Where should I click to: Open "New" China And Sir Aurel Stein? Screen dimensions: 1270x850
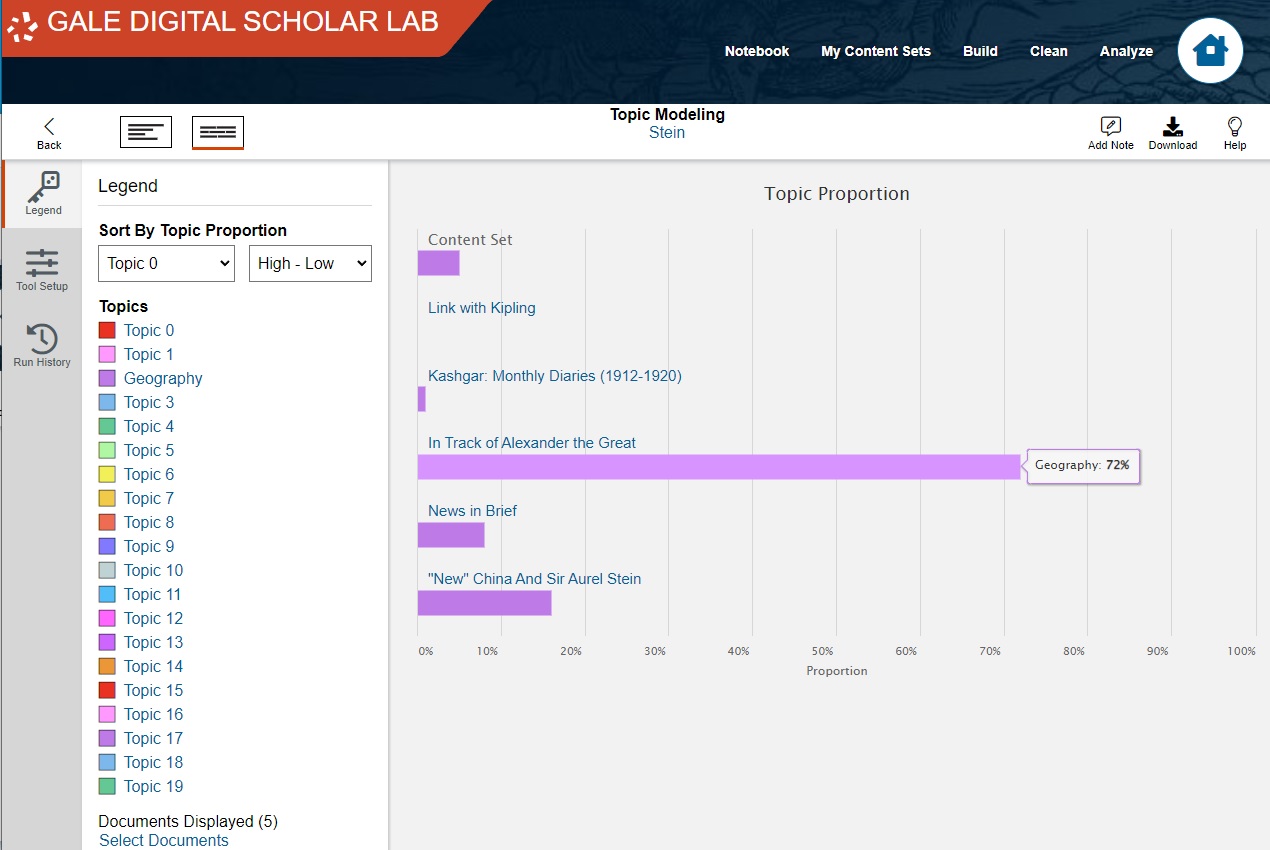pos(535,579)
